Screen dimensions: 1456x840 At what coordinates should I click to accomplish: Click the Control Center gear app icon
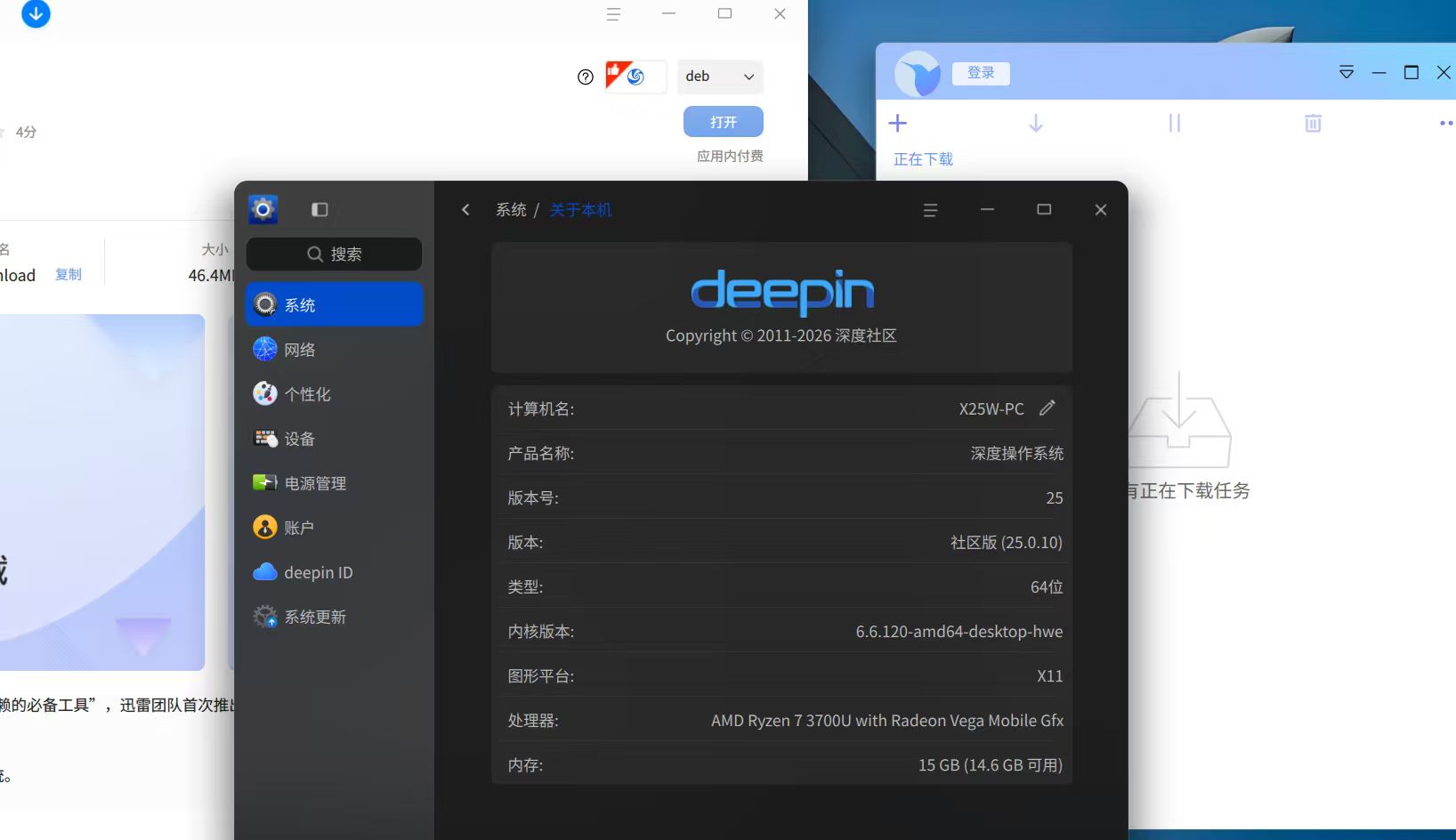click(x=263, y=209)
